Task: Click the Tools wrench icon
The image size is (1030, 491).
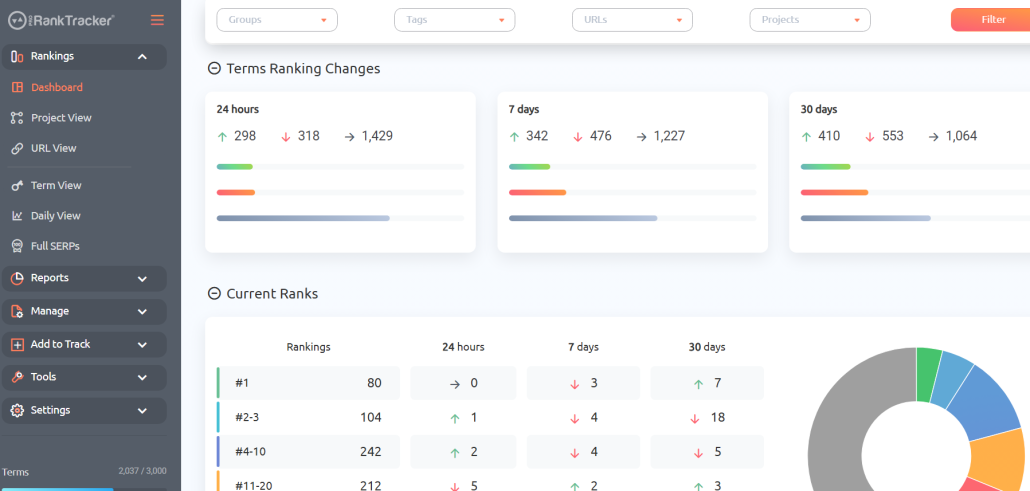Action: [x=17, y=377]
